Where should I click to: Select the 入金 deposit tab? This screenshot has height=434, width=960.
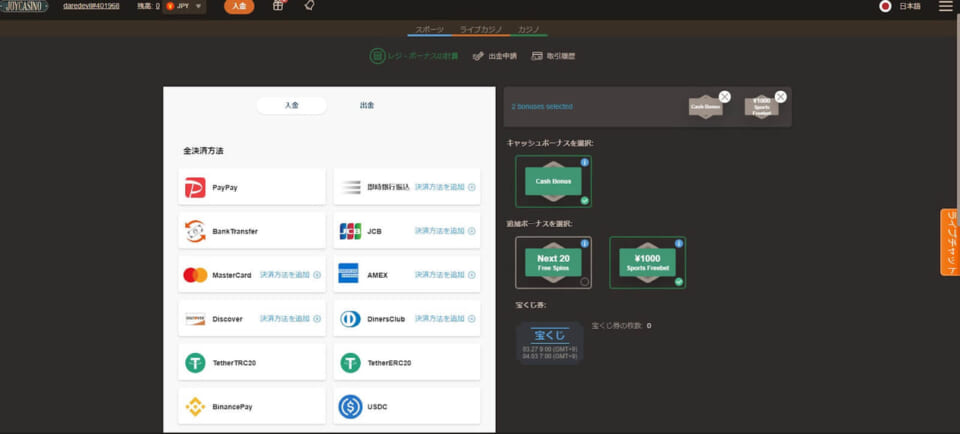(291, 105)
